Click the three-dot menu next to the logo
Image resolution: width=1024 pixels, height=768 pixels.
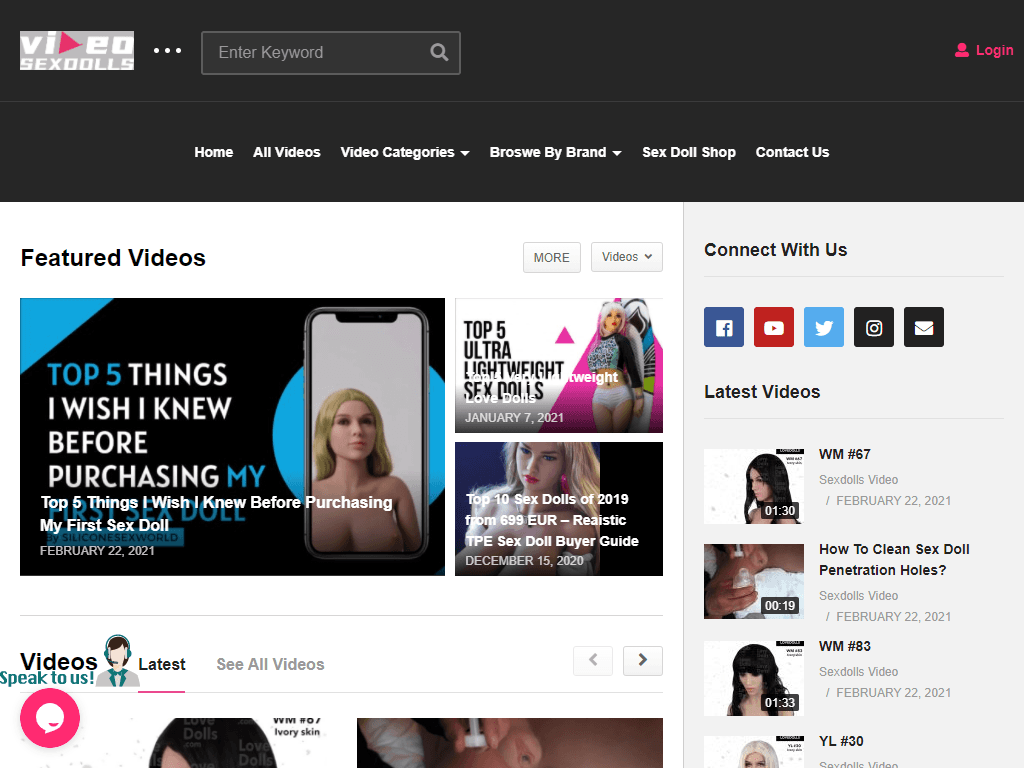pyautogui.click(x=168, y=50)
